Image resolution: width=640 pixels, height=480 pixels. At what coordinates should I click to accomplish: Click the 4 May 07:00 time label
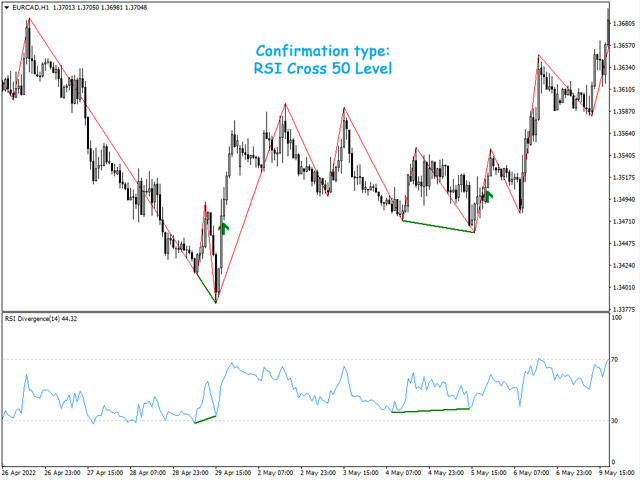404,473
